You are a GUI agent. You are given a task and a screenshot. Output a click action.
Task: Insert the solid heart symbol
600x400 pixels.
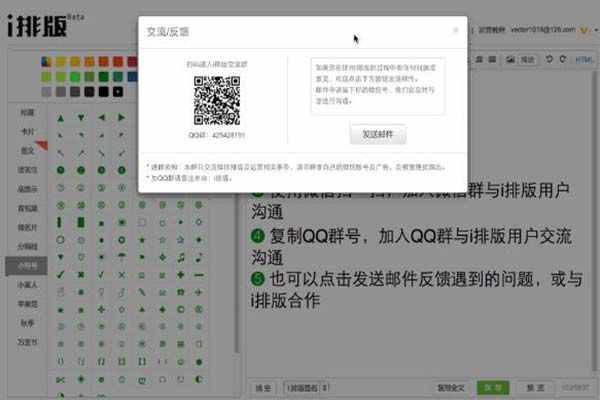(60, 257)
